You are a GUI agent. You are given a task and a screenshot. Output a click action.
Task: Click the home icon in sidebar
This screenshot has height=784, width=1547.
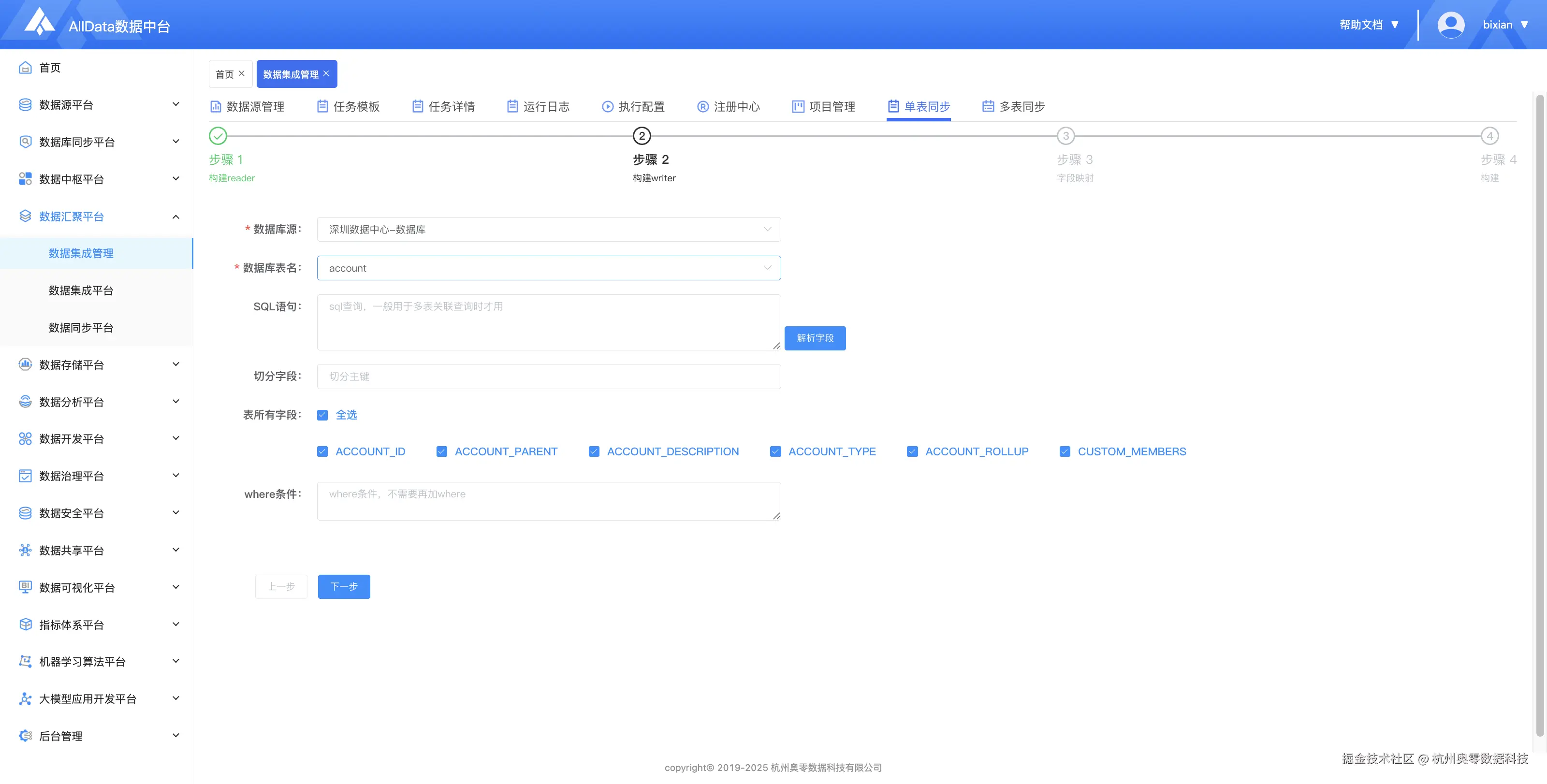[x=25, y=68]
